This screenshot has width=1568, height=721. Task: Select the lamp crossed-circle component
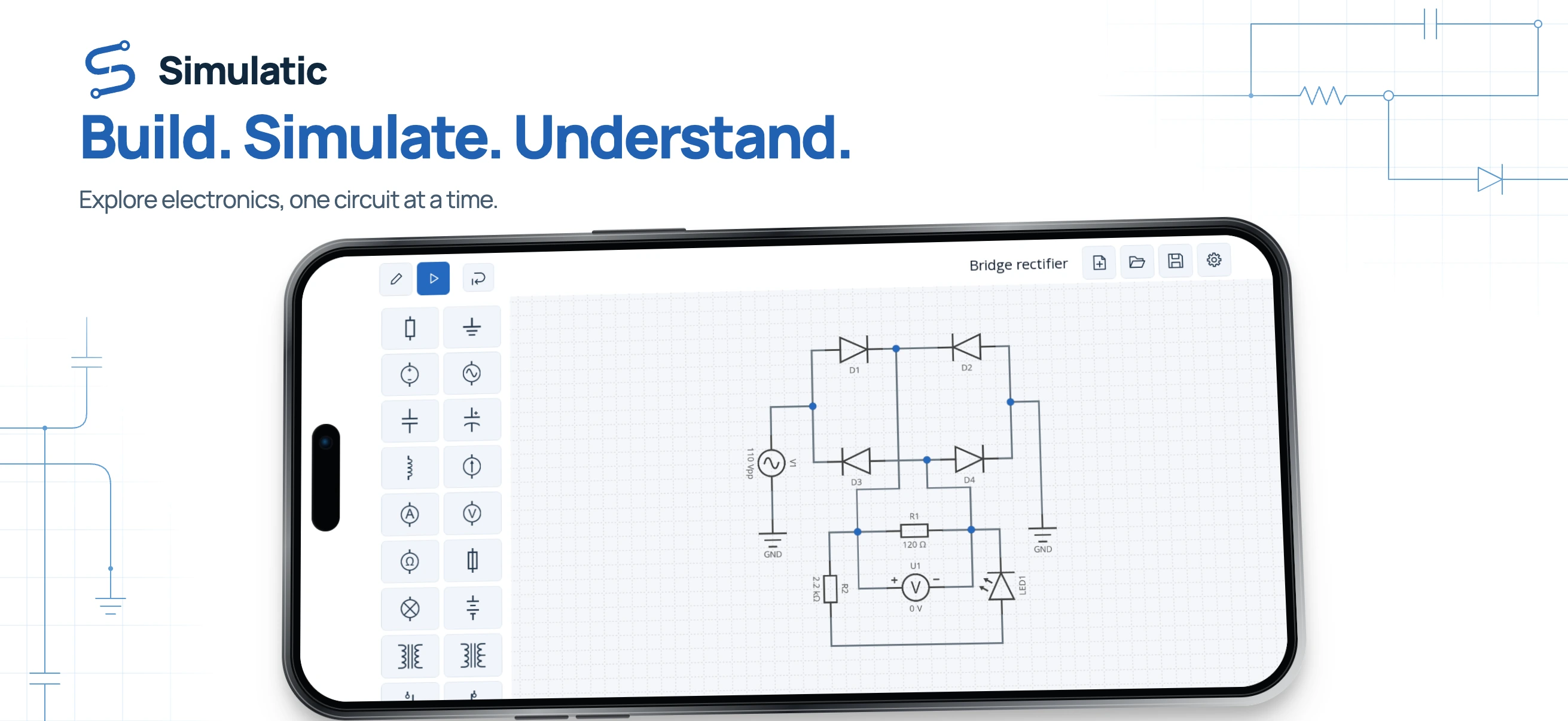410,609
